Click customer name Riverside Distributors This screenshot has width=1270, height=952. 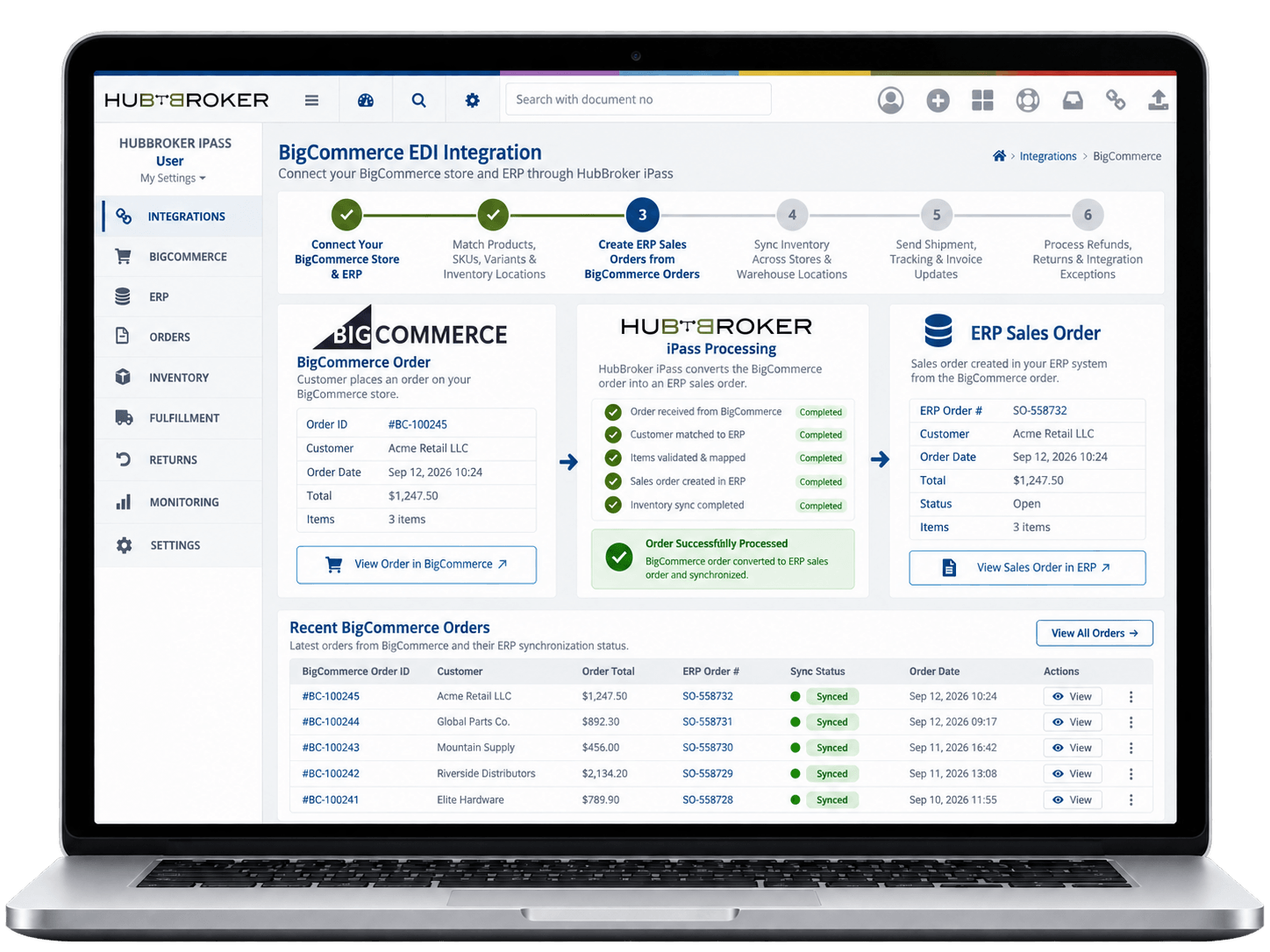click(486, 774)
